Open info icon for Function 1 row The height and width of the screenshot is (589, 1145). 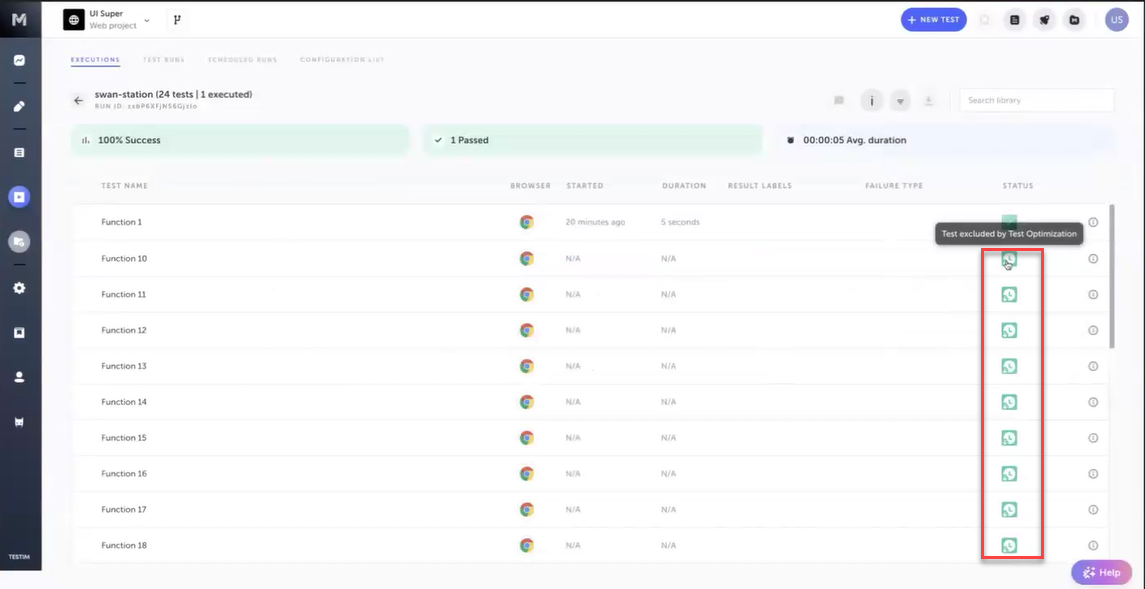click(x=1093, y=222)
